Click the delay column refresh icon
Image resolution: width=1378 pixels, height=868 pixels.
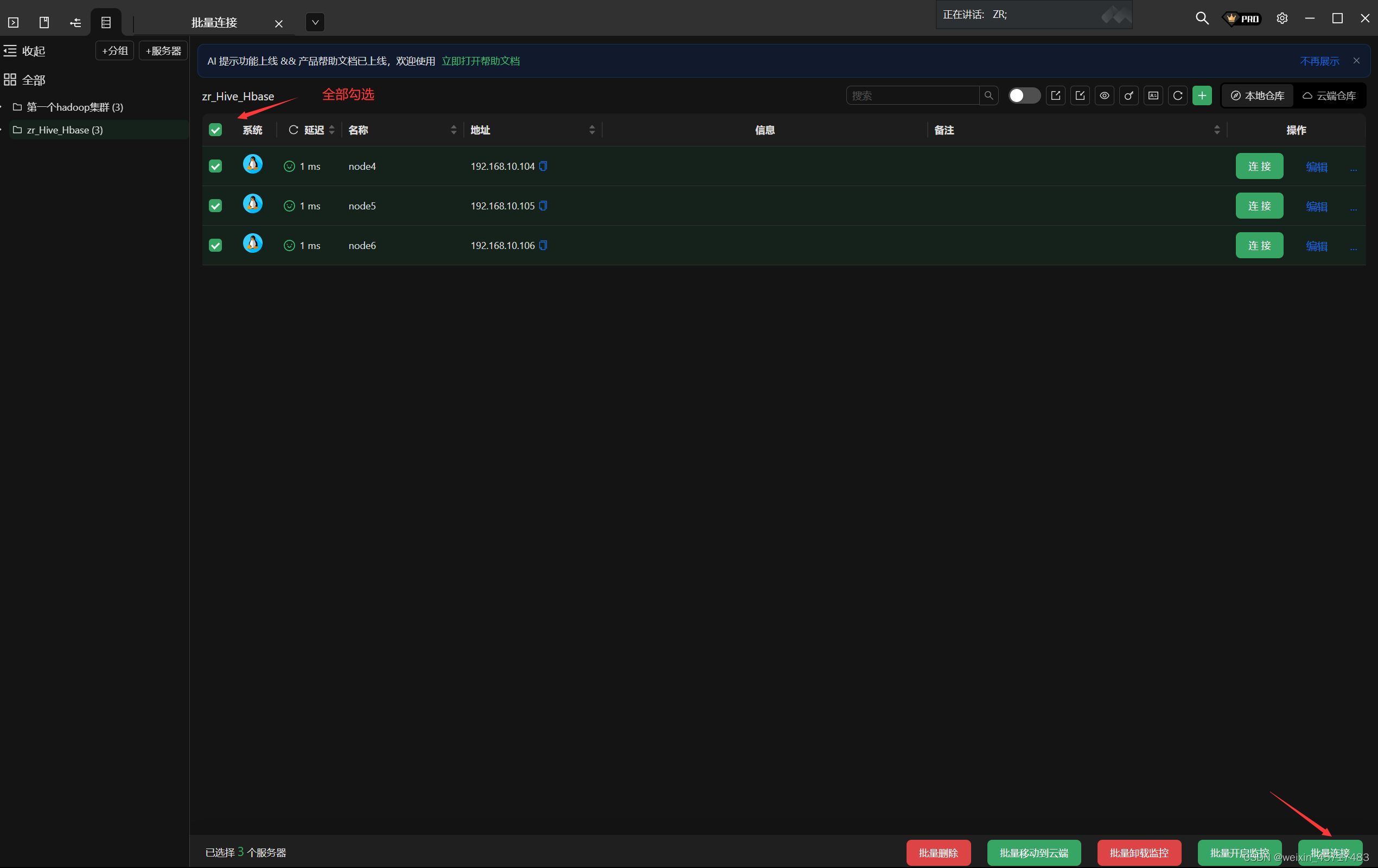(x=294, y=130)
